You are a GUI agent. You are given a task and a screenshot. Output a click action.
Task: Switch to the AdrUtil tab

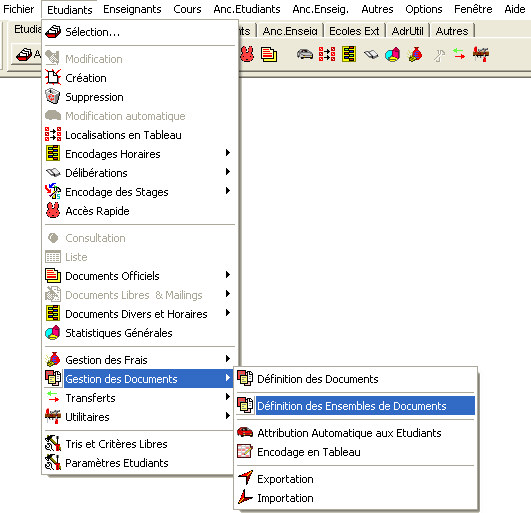407,31
